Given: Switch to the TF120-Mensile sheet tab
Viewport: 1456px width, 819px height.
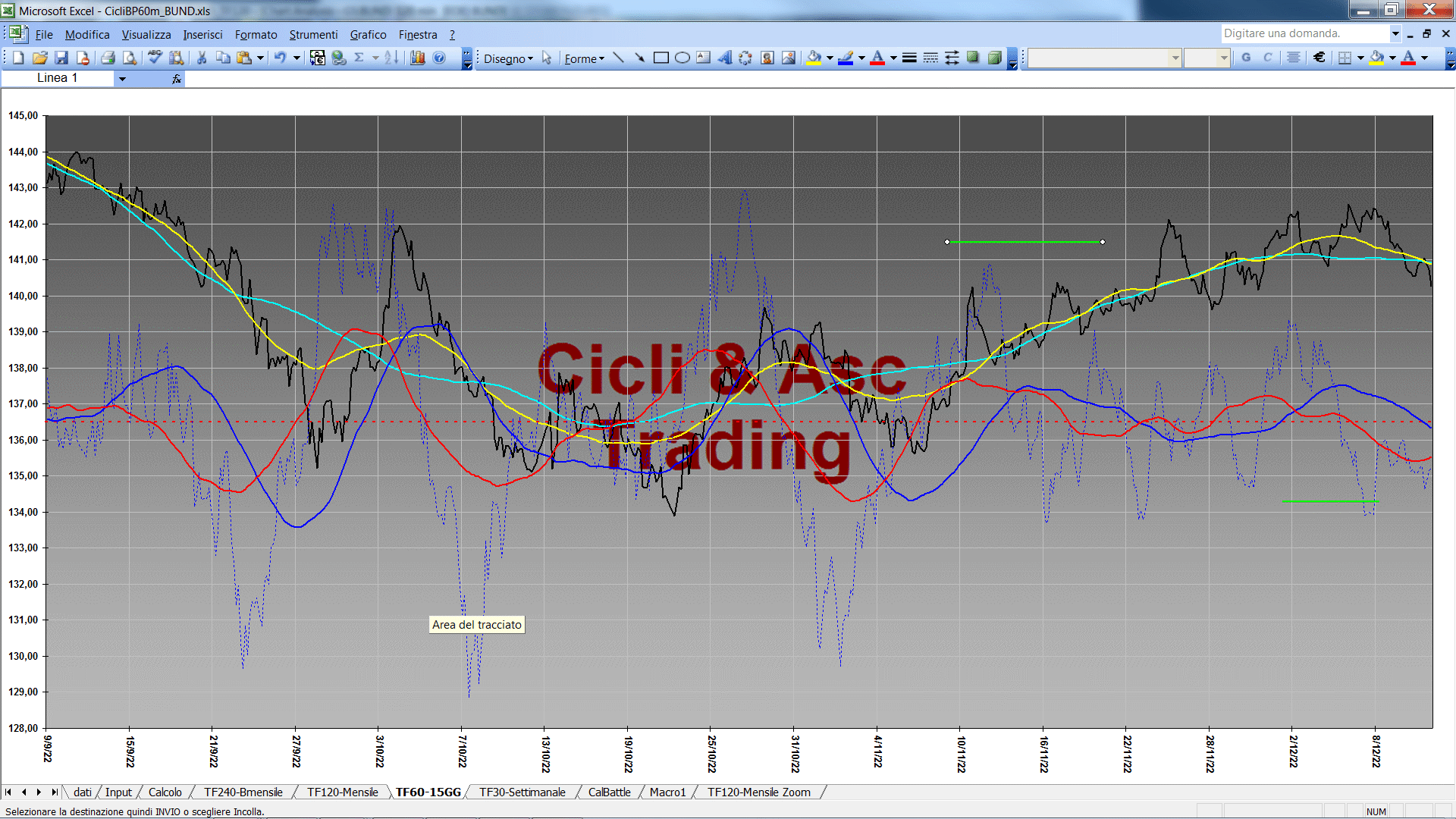Looking at the screenshot, I should click(x=342, y=792).
